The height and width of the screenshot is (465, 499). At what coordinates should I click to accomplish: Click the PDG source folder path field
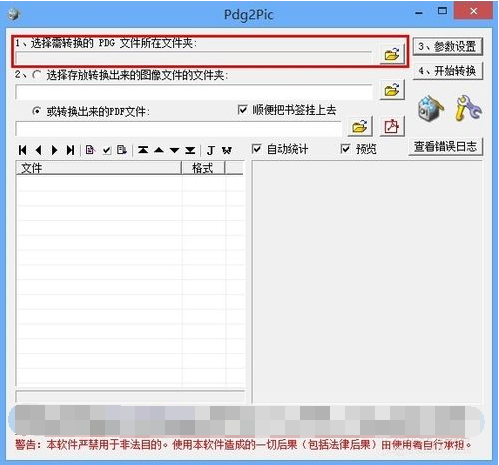click(x=193, y=58)
